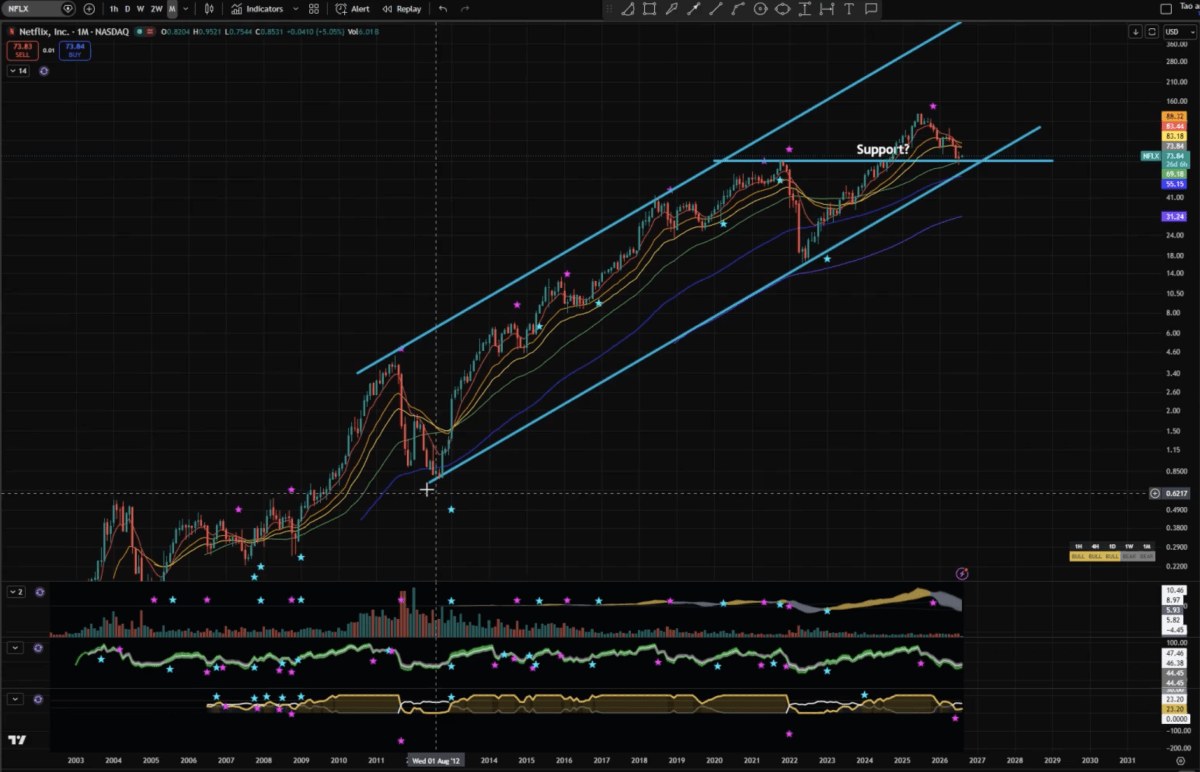This screenshot has width=1200, height=772.
Task: Select the triangle drawing tool
Action: click(627, 9)
